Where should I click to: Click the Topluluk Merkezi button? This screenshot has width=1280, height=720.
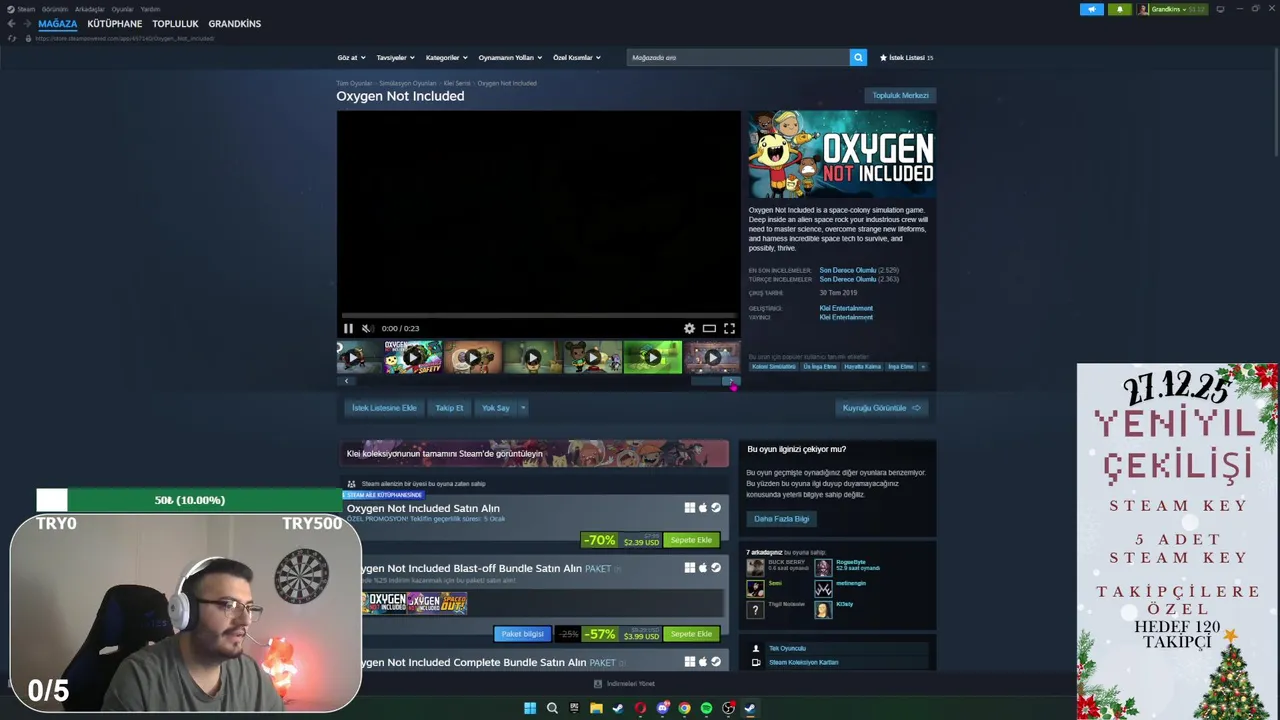(900, 96)
